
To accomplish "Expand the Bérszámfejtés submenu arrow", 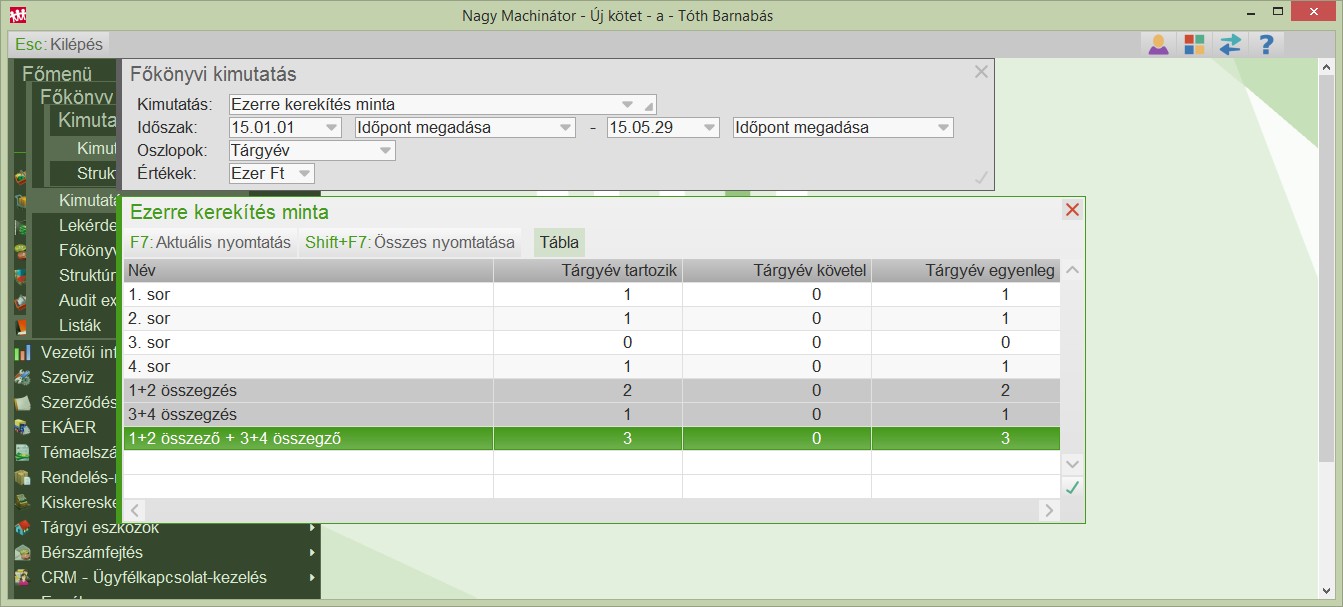I will point(312,552).
